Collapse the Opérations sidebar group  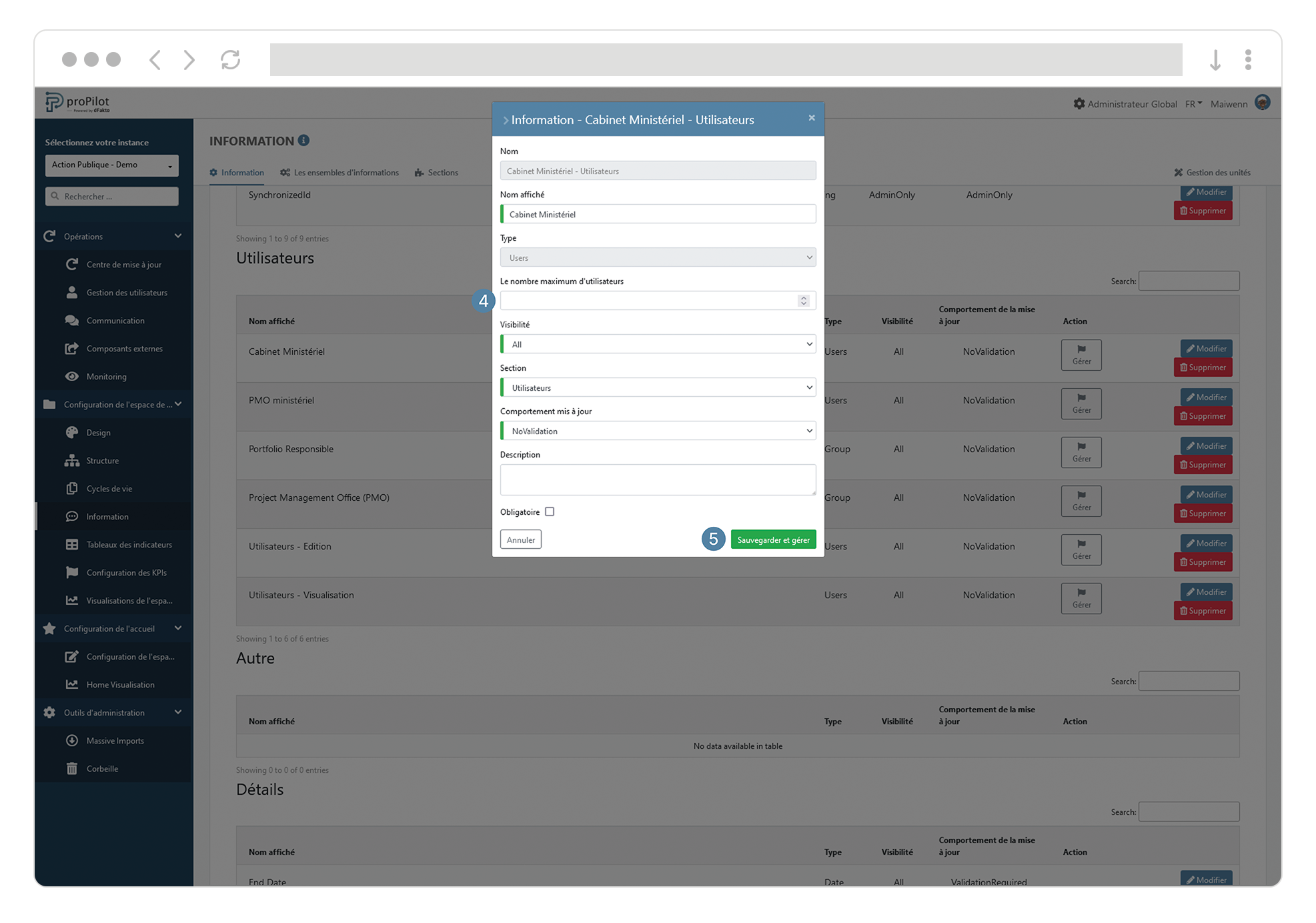[x=178, y=236]
